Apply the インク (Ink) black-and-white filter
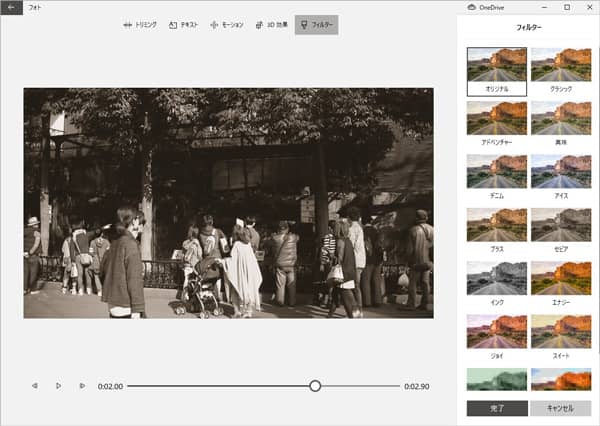600x426 pixels. point(497,278)
